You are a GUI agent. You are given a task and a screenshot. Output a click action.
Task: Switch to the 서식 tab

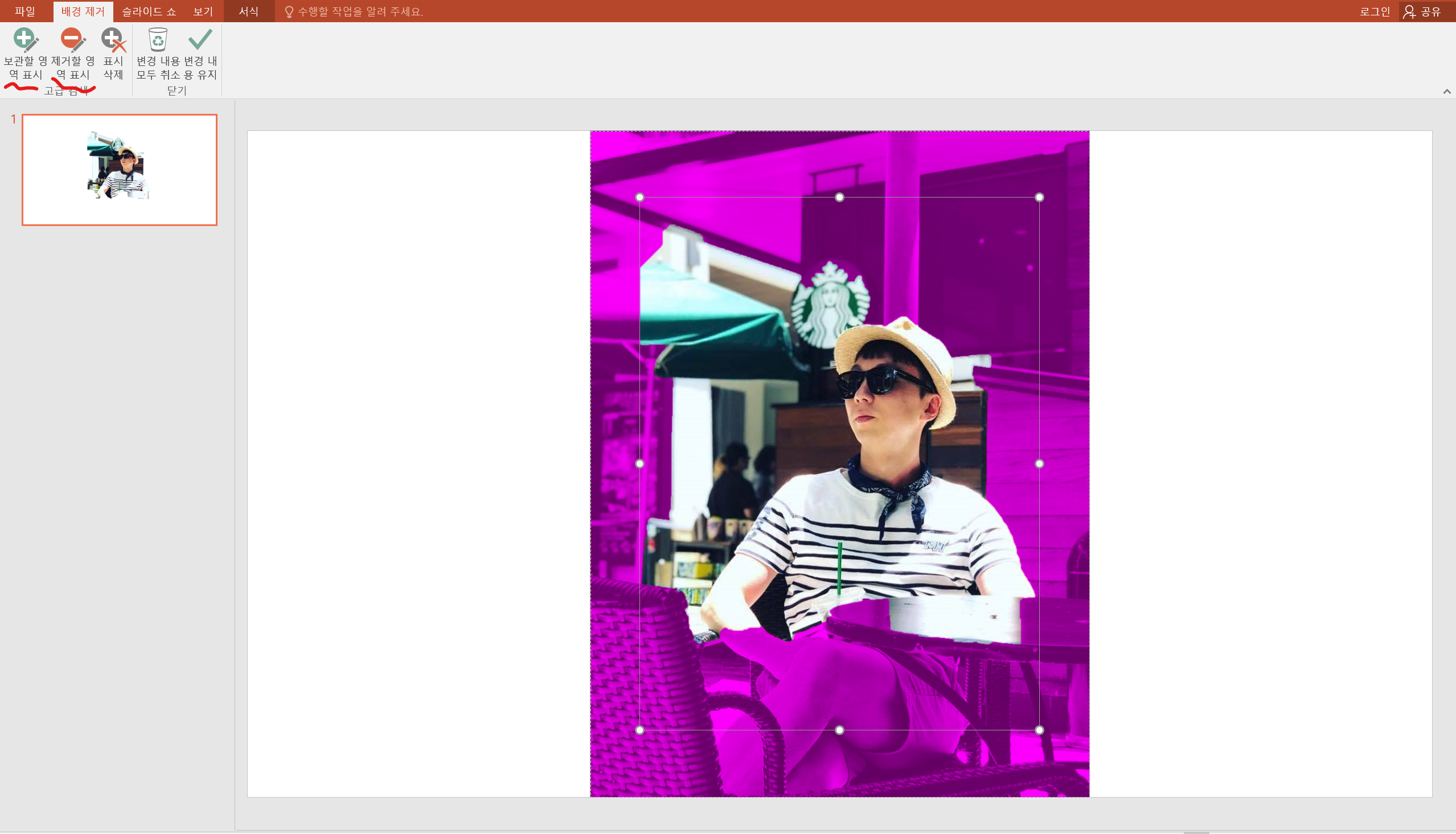click(248, 11)
